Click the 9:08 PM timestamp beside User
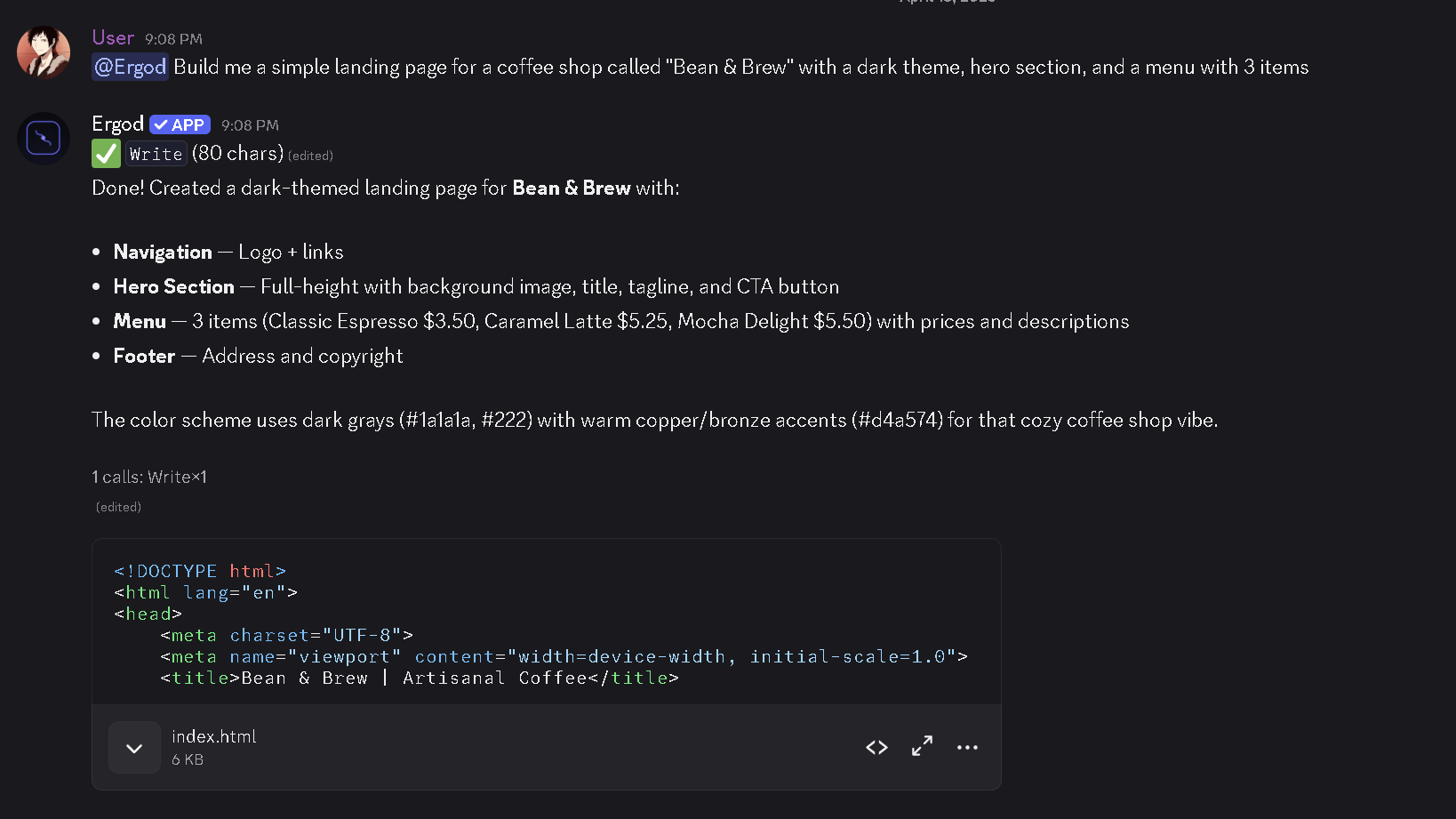1456x819 pixels. pos(173,39)
